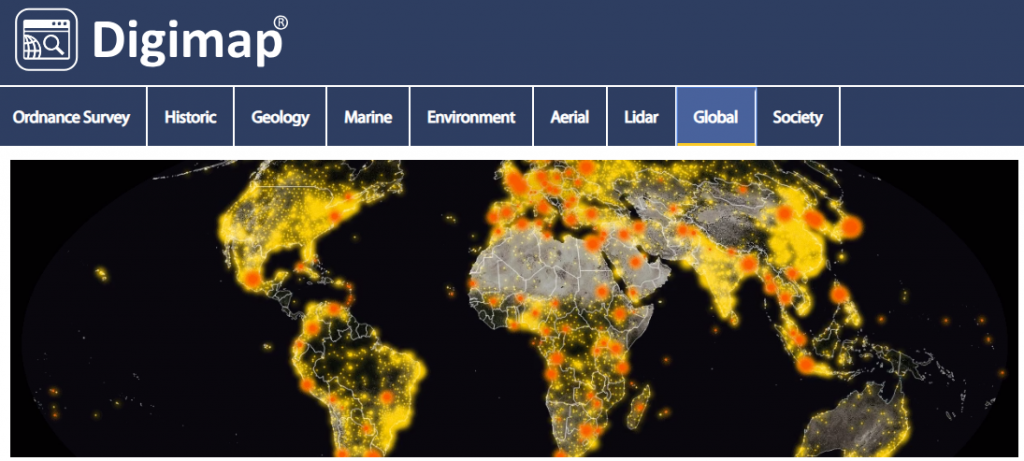This screenshot has width=1024, height=461.
Task: Click the Digimap title text
Action: point(187,40)
